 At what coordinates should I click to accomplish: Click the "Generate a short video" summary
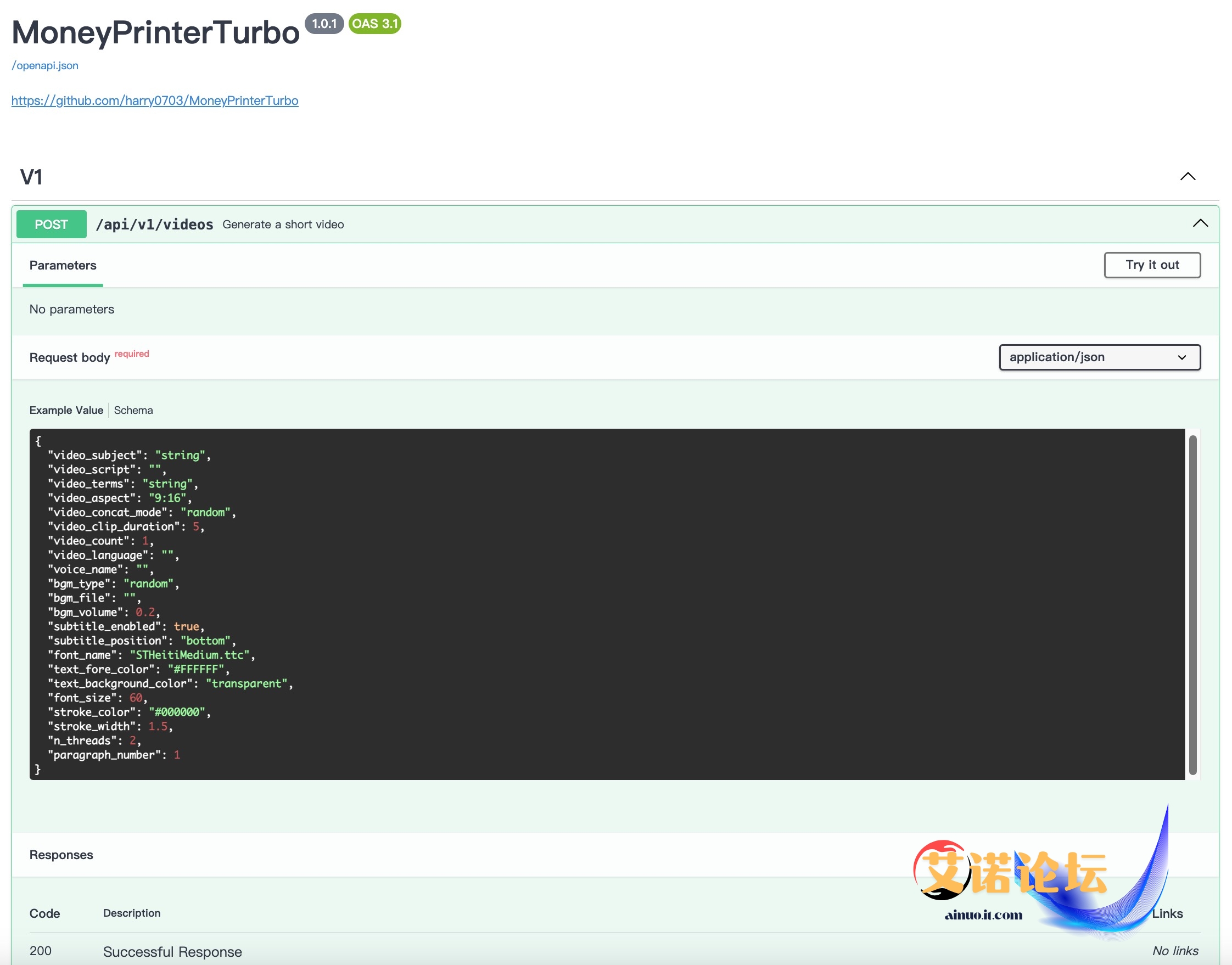coord(283,225)
